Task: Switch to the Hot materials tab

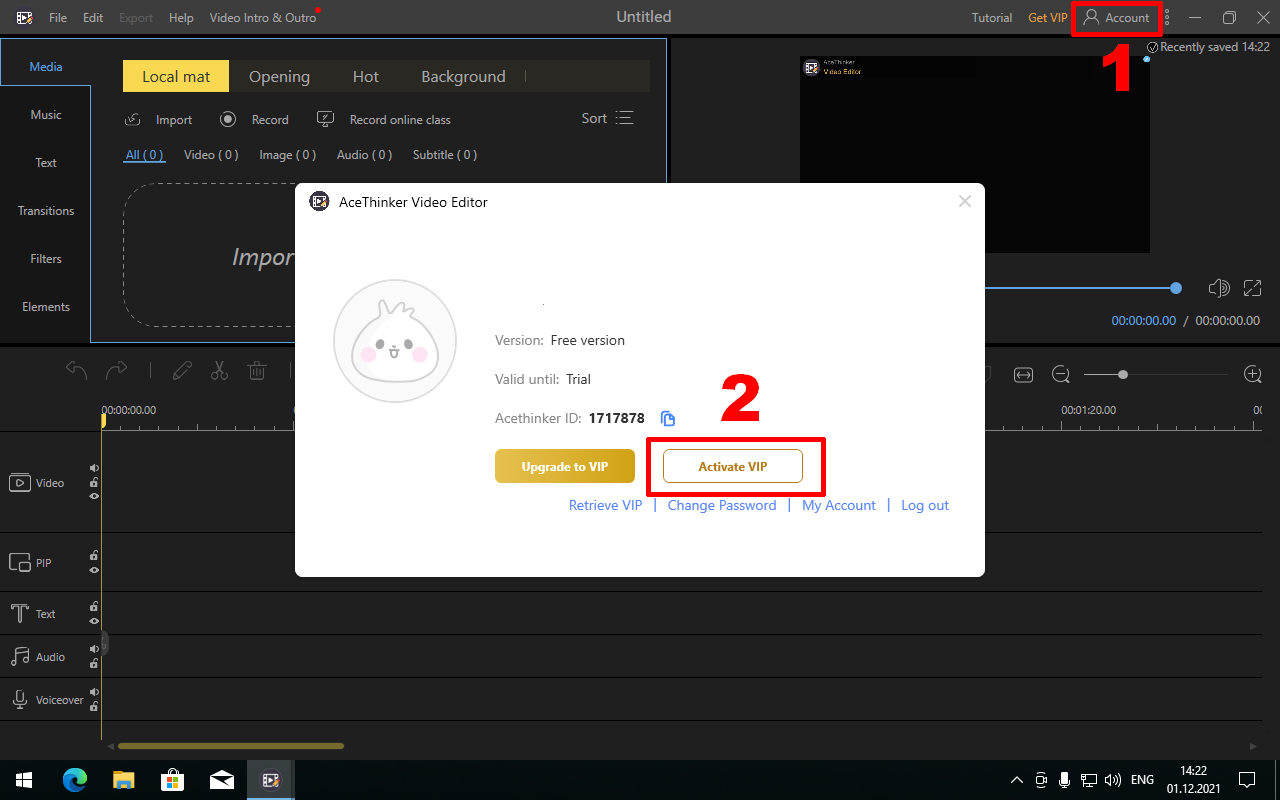Action: [366, 77]
